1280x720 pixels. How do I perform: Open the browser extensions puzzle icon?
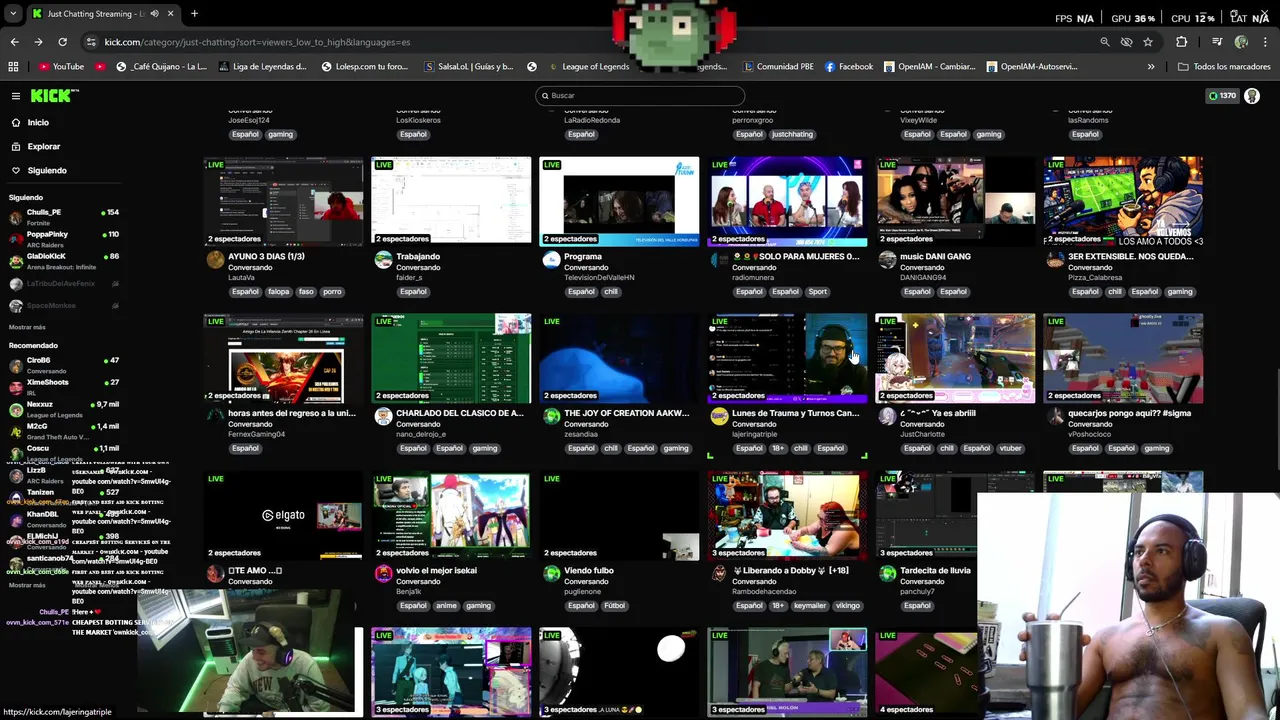[1182, 42]
